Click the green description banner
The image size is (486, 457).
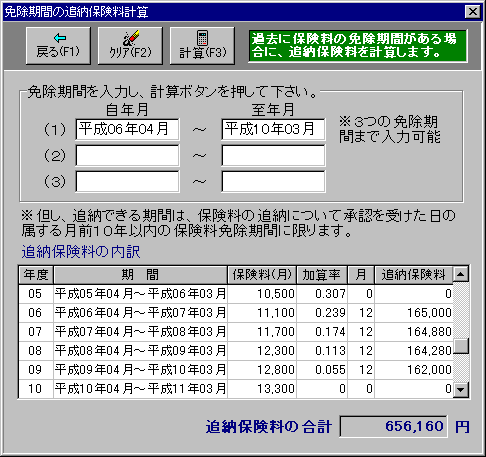tap(358, 46)
